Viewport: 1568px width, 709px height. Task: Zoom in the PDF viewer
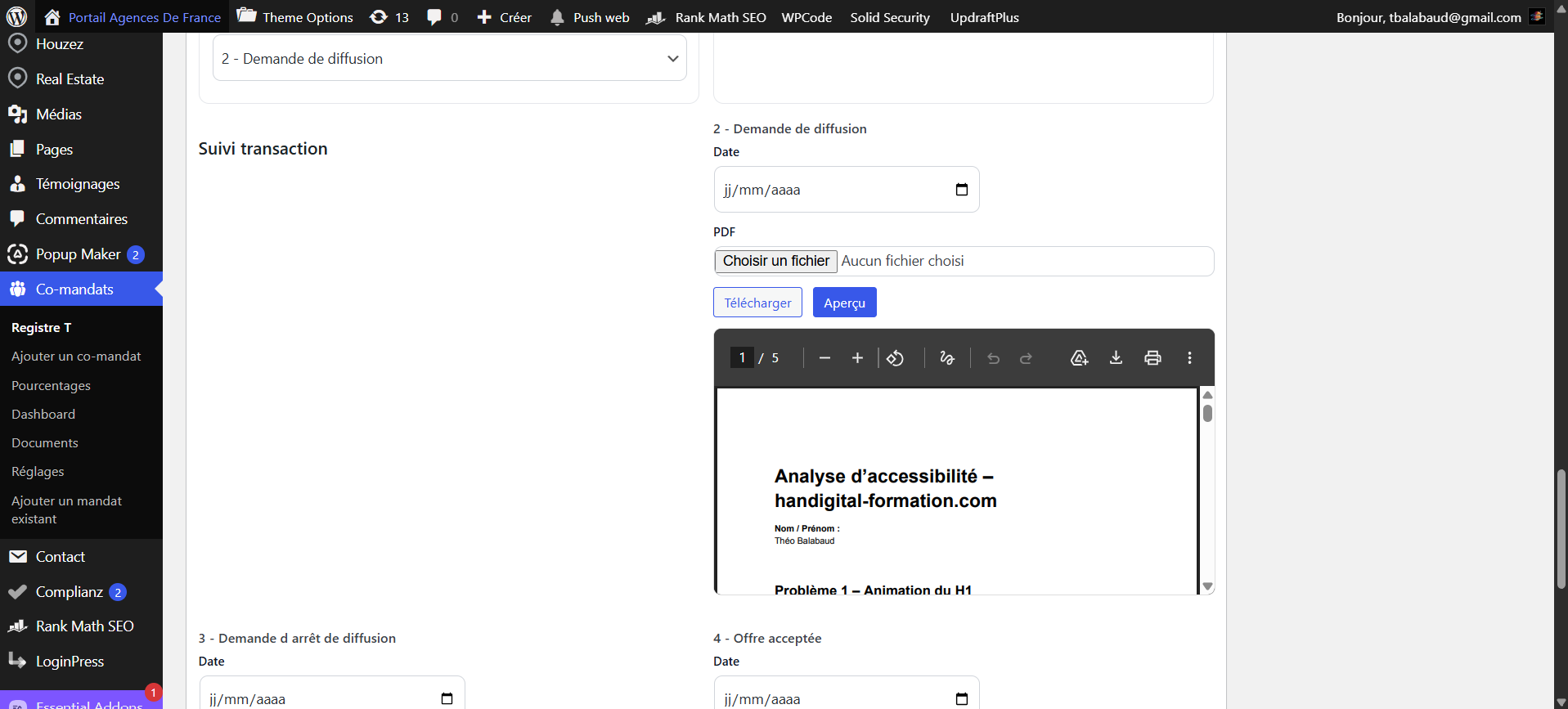857,358
